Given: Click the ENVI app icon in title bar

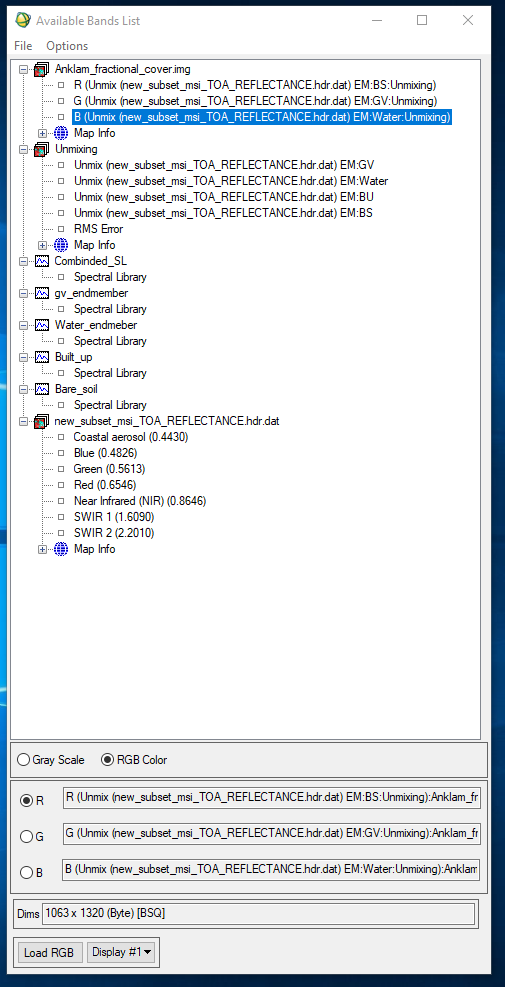Looking at the screenshot, I should pyautogui.click(x=22, y=20).
